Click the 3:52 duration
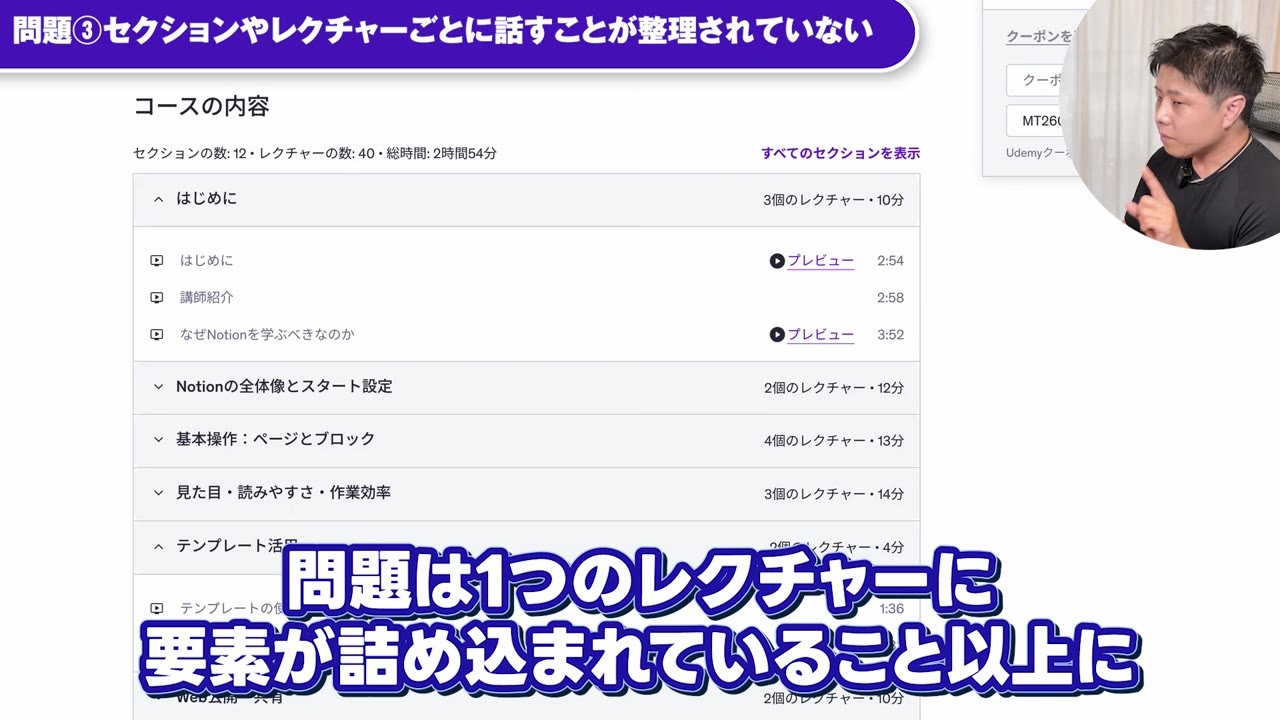This screenshot has width=1280, height=720. [890, 335]
